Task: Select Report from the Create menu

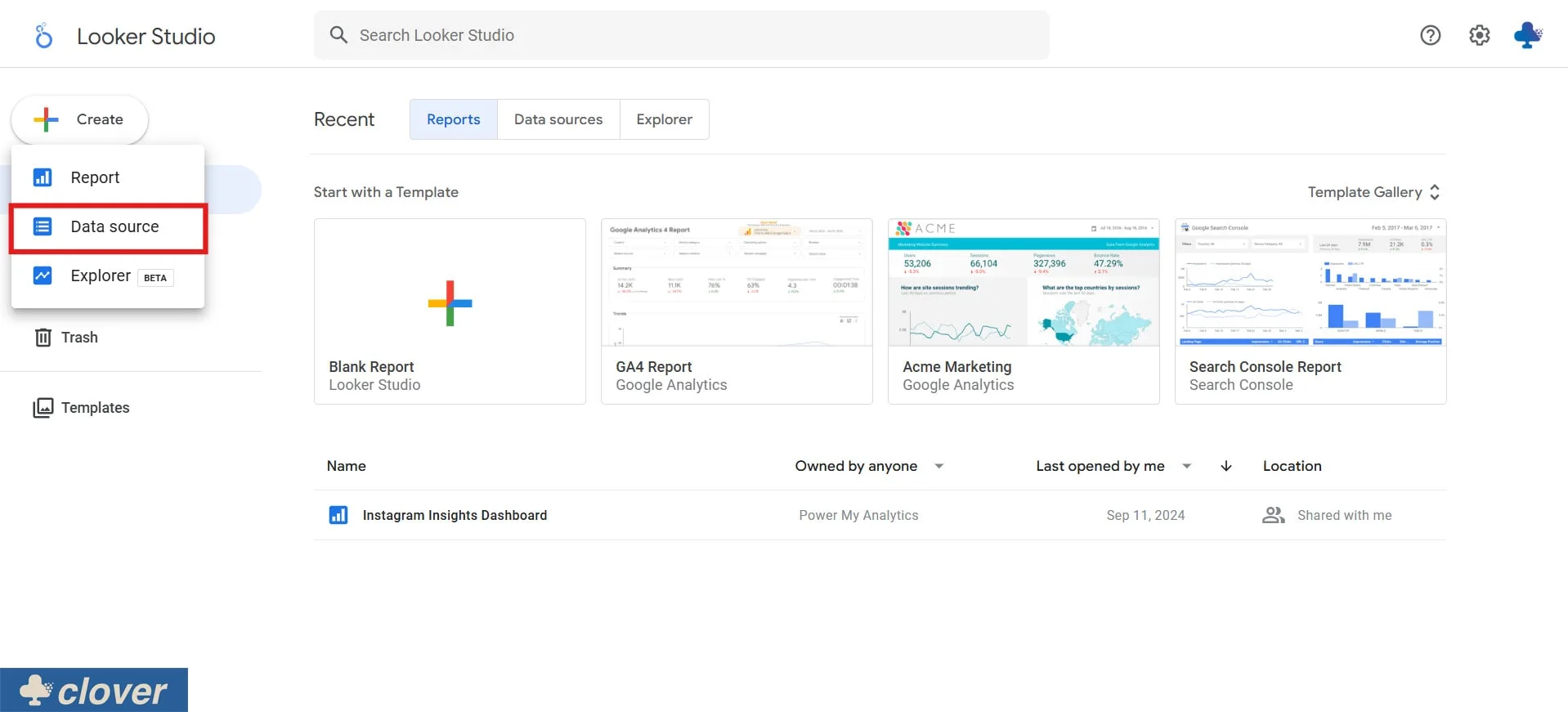Action: coord(108,177)
